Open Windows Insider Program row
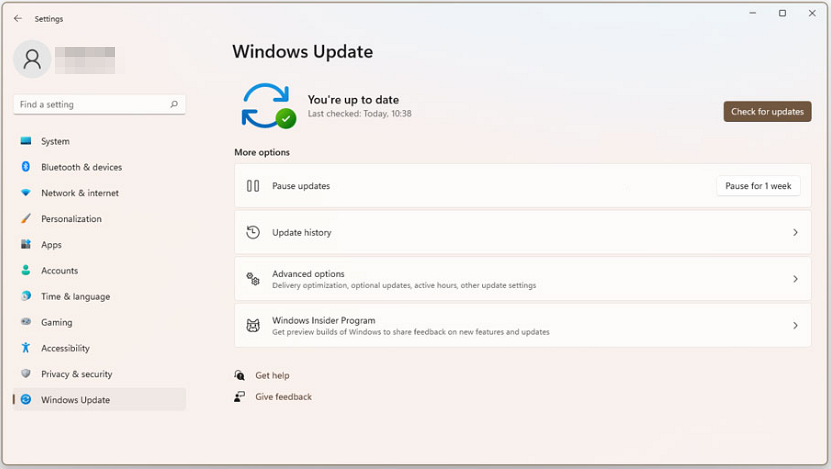The width and height of the screenshot is (831, 469). pyautogui.click(x=523, y=325)
